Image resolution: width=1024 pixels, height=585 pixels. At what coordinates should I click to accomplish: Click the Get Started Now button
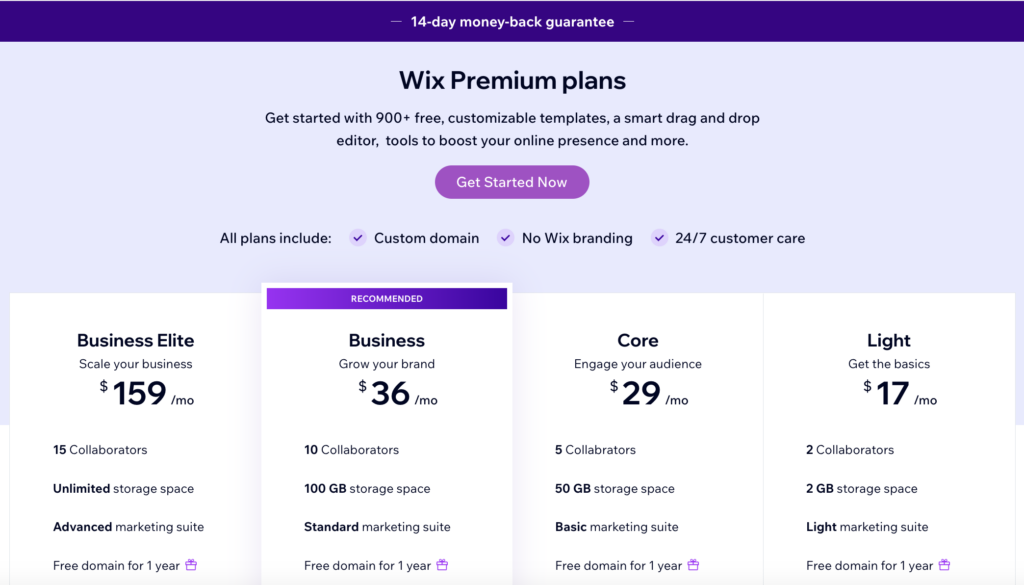[x=511, y=182]
